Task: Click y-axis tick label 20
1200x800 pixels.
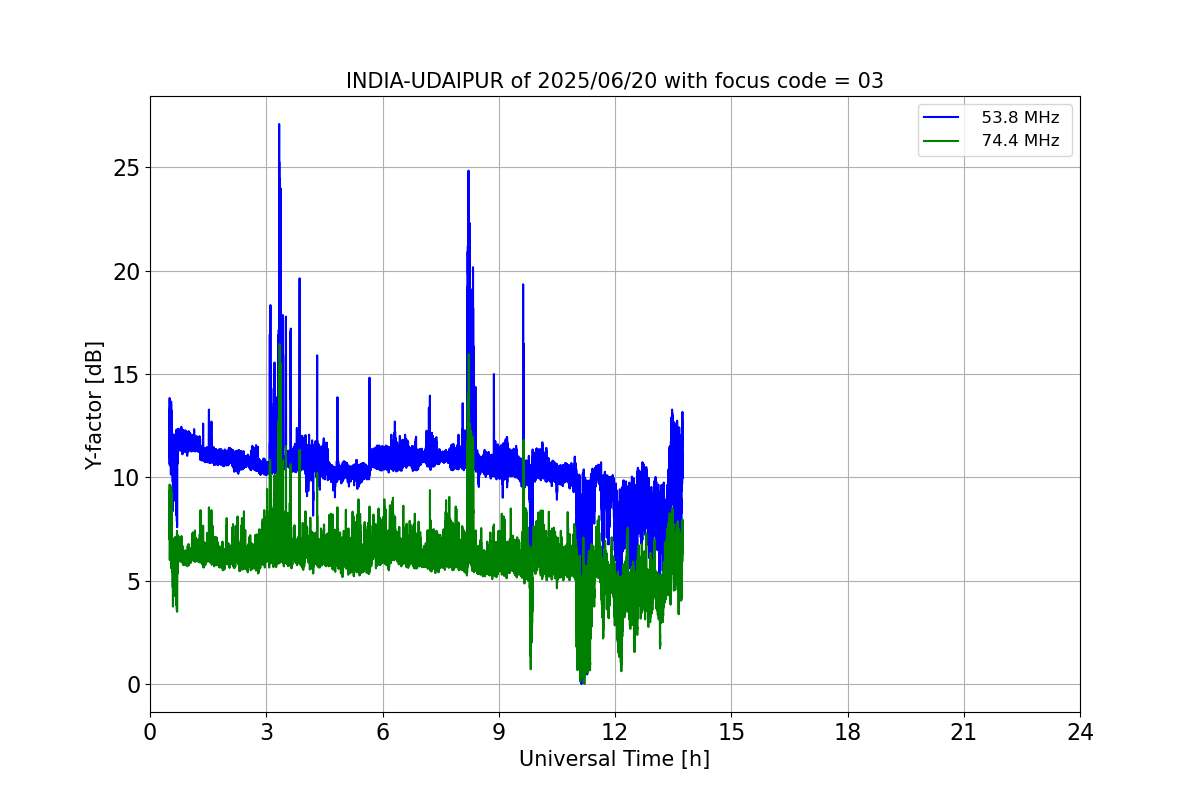Action: (127, 271)
